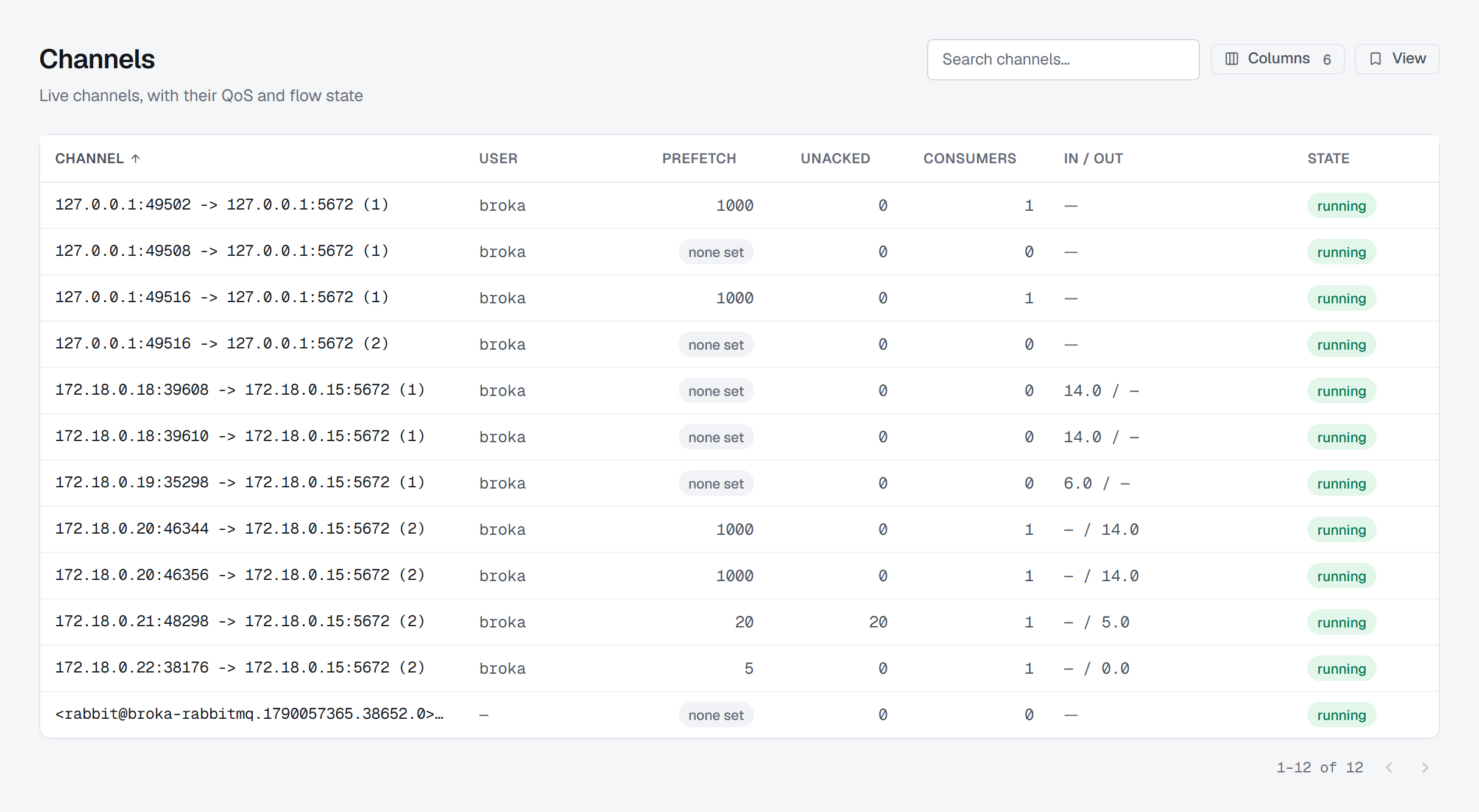Select channel 172.18.0.18:39608 row
Viewport: 1479px width, 812px height.
(739, 390)
